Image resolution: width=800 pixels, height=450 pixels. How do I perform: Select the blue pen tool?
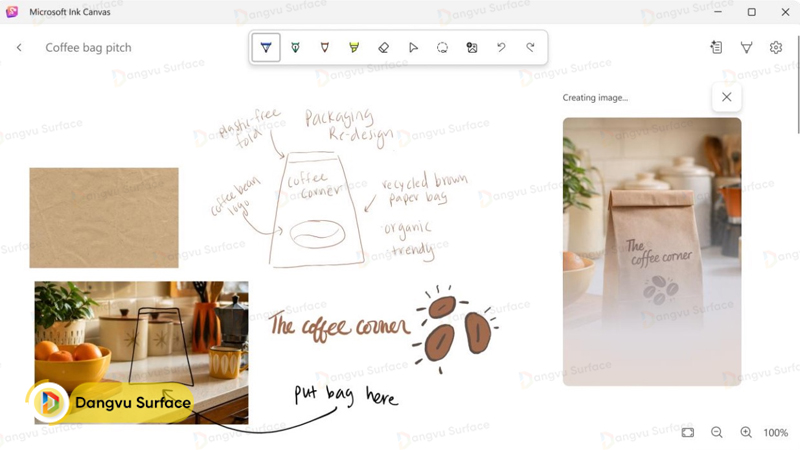(x=266, y=47)
